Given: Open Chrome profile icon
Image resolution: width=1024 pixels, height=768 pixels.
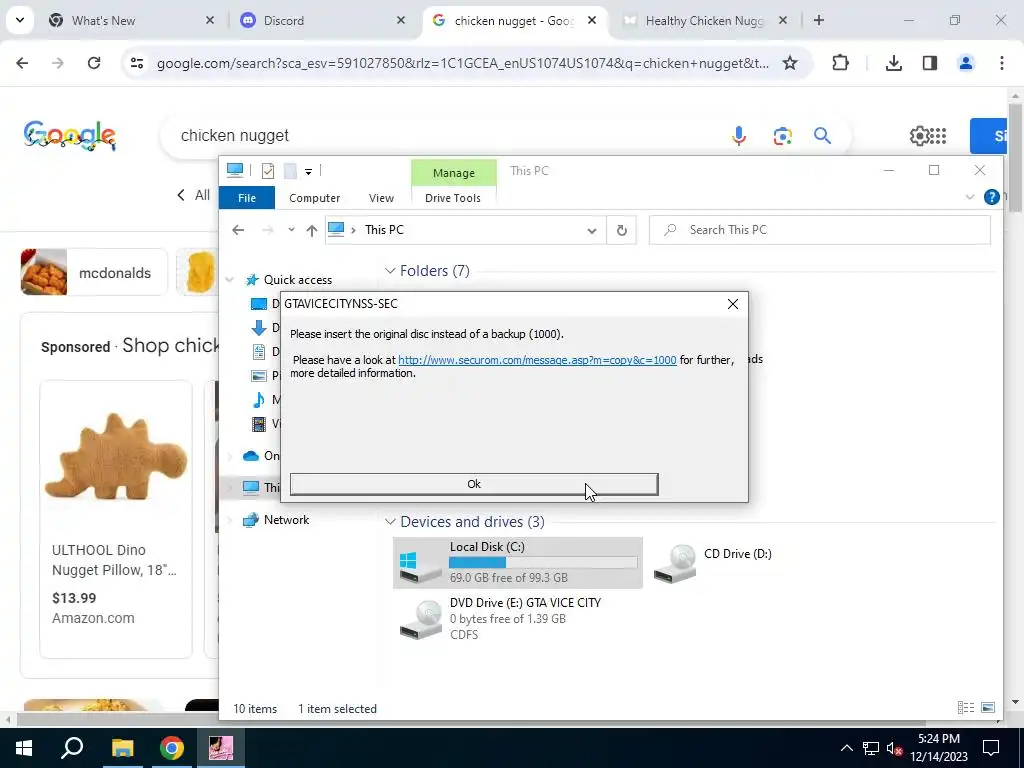Looking at the screenshot, I should click(966, 63).
